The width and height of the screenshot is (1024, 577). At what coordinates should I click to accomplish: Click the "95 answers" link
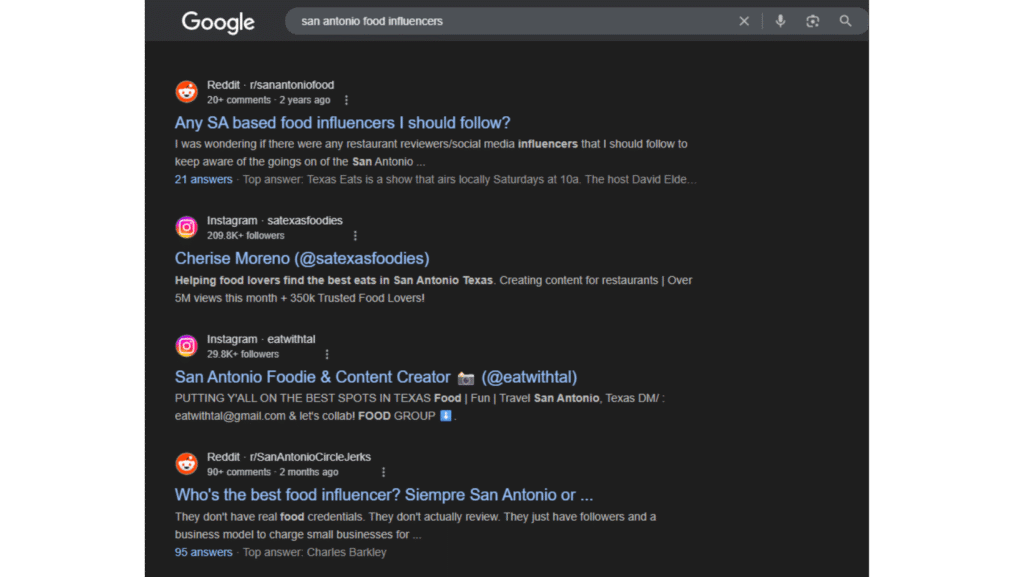(203, 552)
